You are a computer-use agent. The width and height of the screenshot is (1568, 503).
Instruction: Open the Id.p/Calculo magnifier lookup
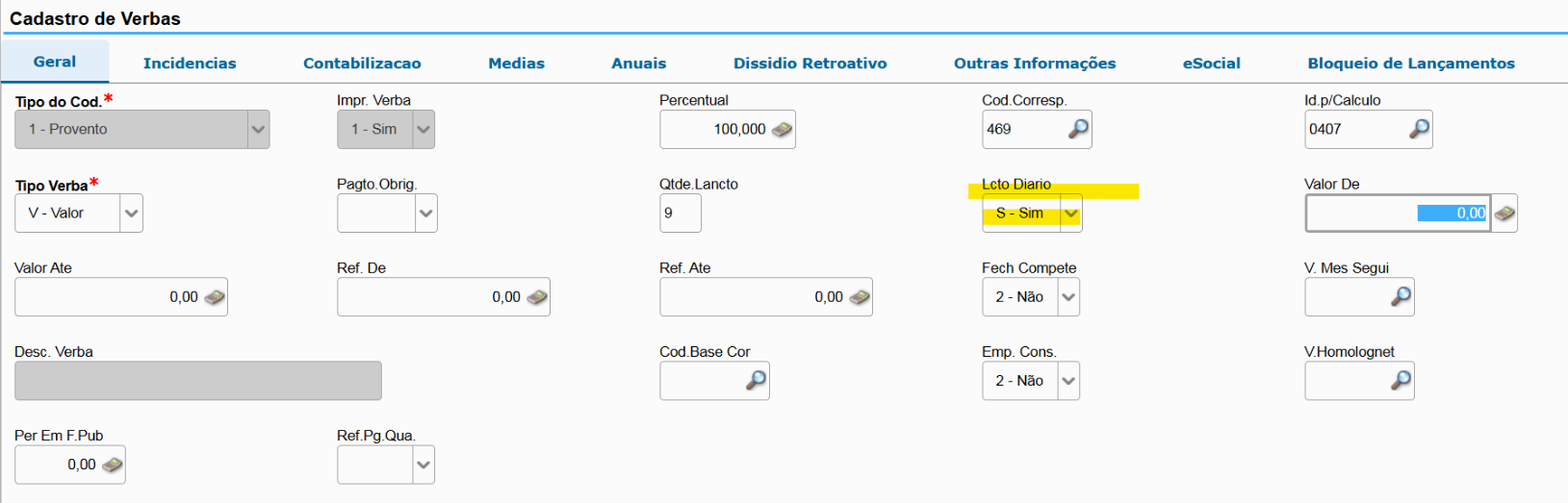[1420, 129]
